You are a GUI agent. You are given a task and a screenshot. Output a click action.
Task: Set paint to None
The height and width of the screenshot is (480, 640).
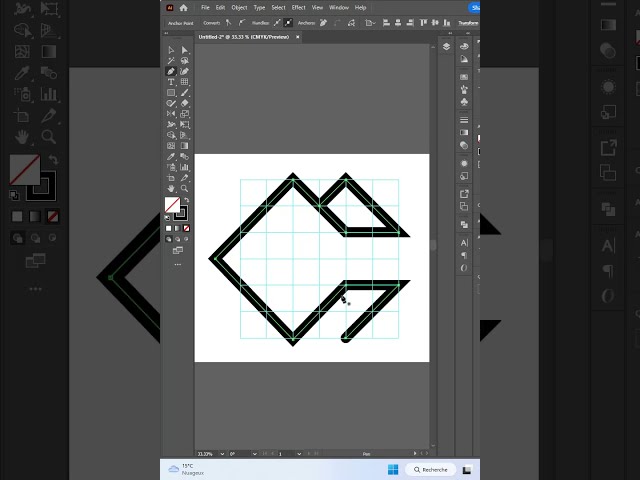tap(187, 228)
